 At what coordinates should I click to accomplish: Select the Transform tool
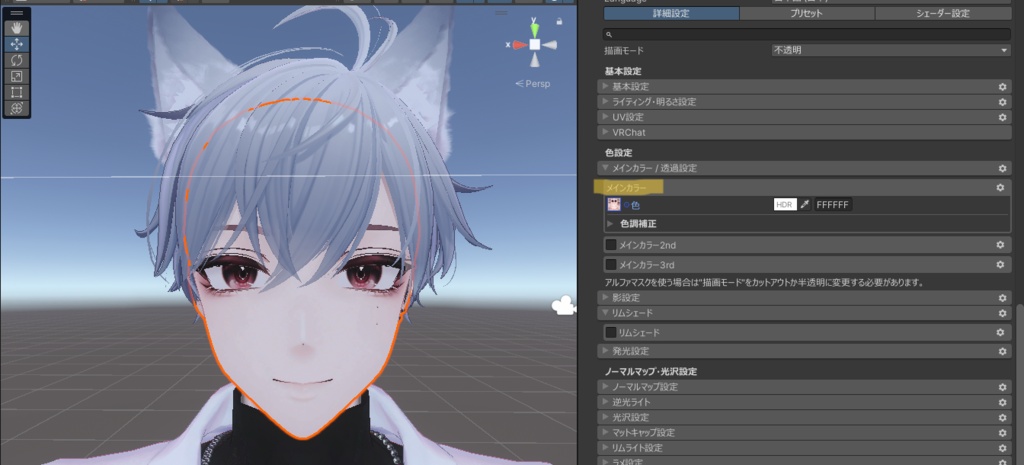click(x=16, y=108)
